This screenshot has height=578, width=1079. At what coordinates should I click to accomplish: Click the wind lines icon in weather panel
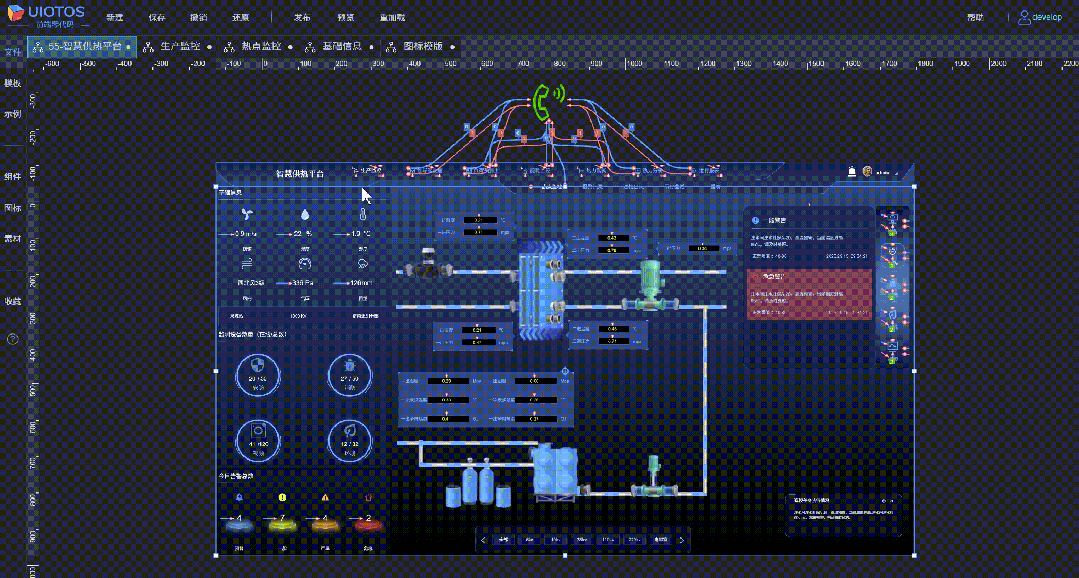coord(246,263)
